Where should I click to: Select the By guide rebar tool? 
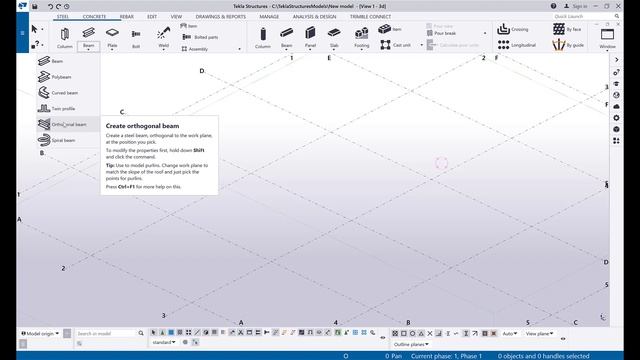[568, 45]
